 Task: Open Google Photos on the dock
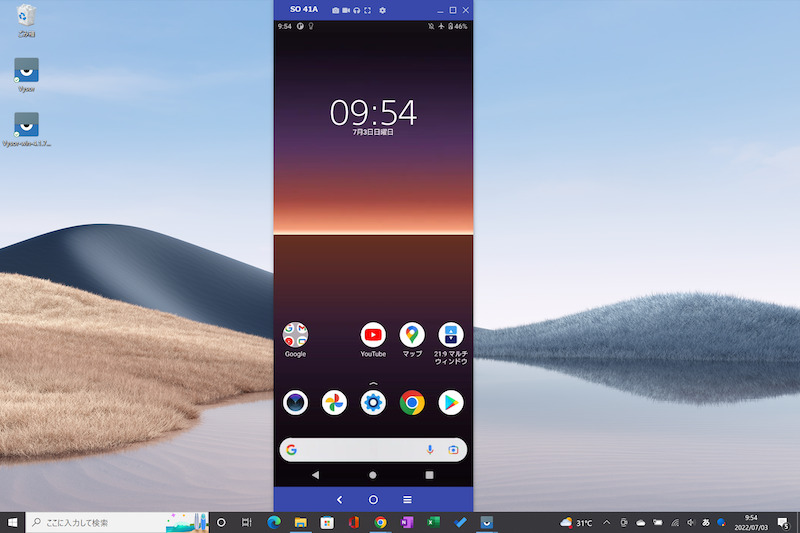[334, 403]
